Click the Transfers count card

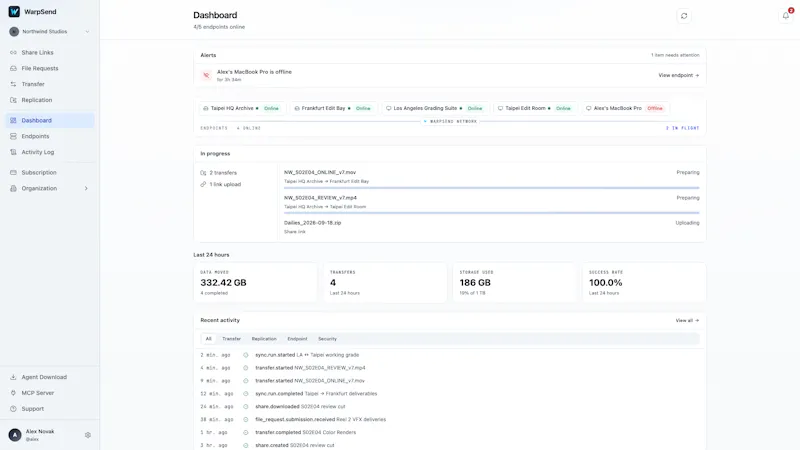[x=385, y=283]
